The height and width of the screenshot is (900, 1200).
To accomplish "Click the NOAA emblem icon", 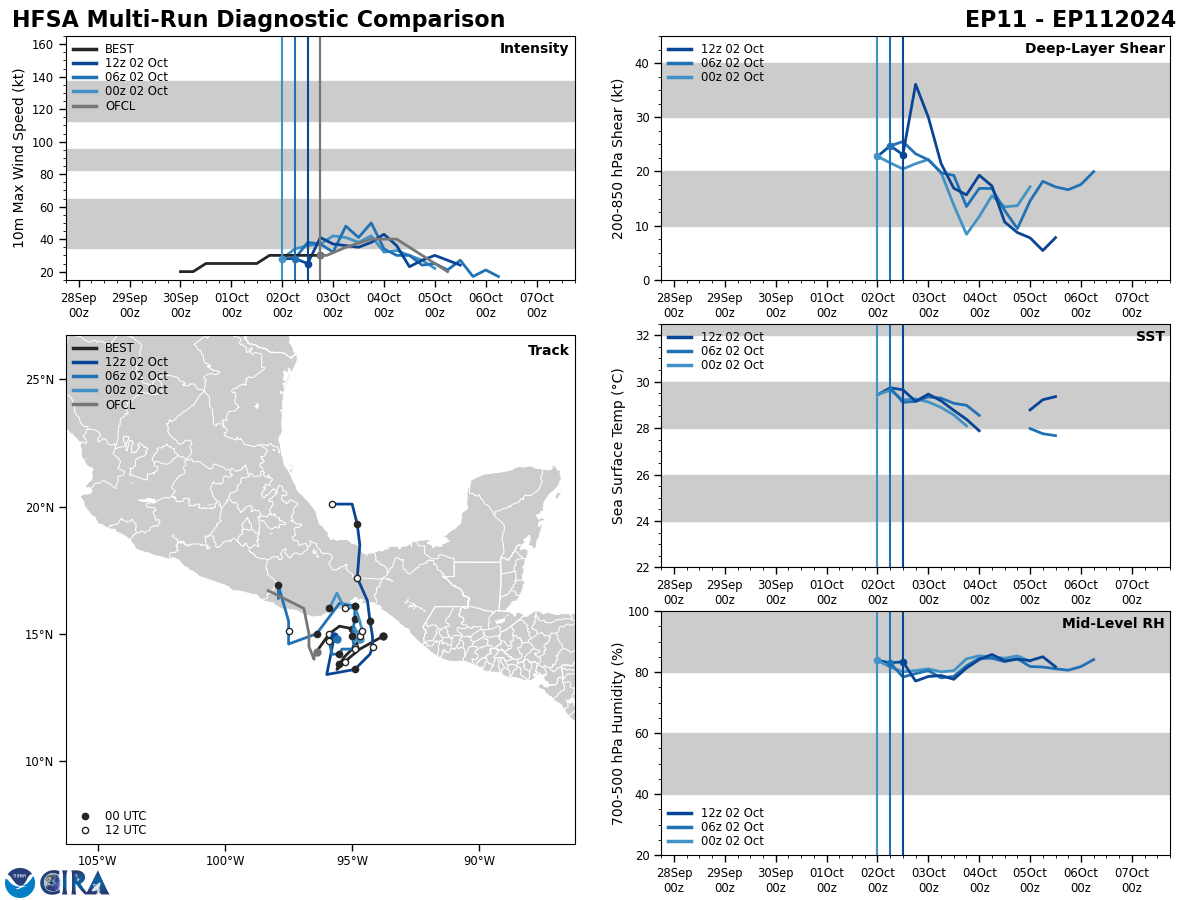I will click(20, 883).
